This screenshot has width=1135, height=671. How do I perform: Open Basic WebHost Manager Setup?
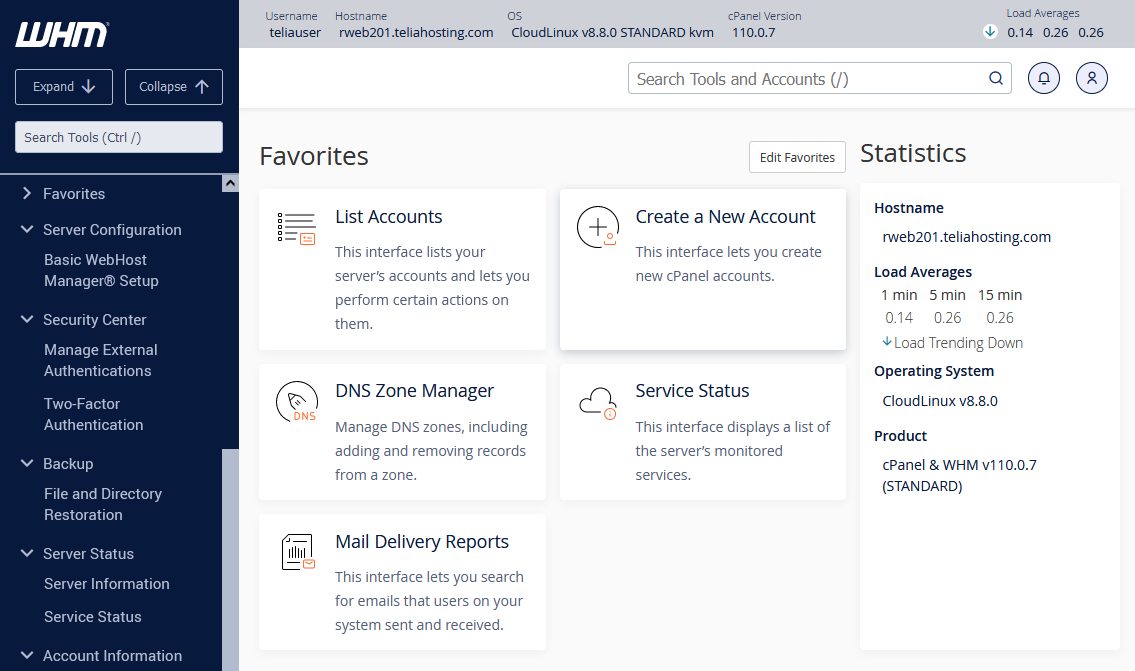pyautogui.click(x=101, y=270)
